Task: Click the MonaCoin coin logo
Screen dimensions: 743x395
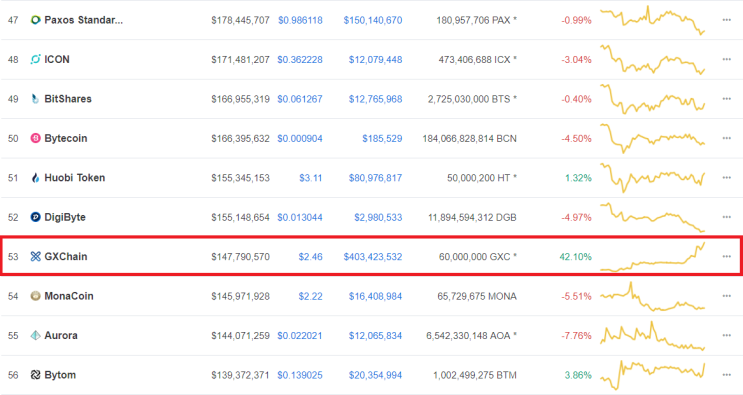Action: [x=35, y=296]
